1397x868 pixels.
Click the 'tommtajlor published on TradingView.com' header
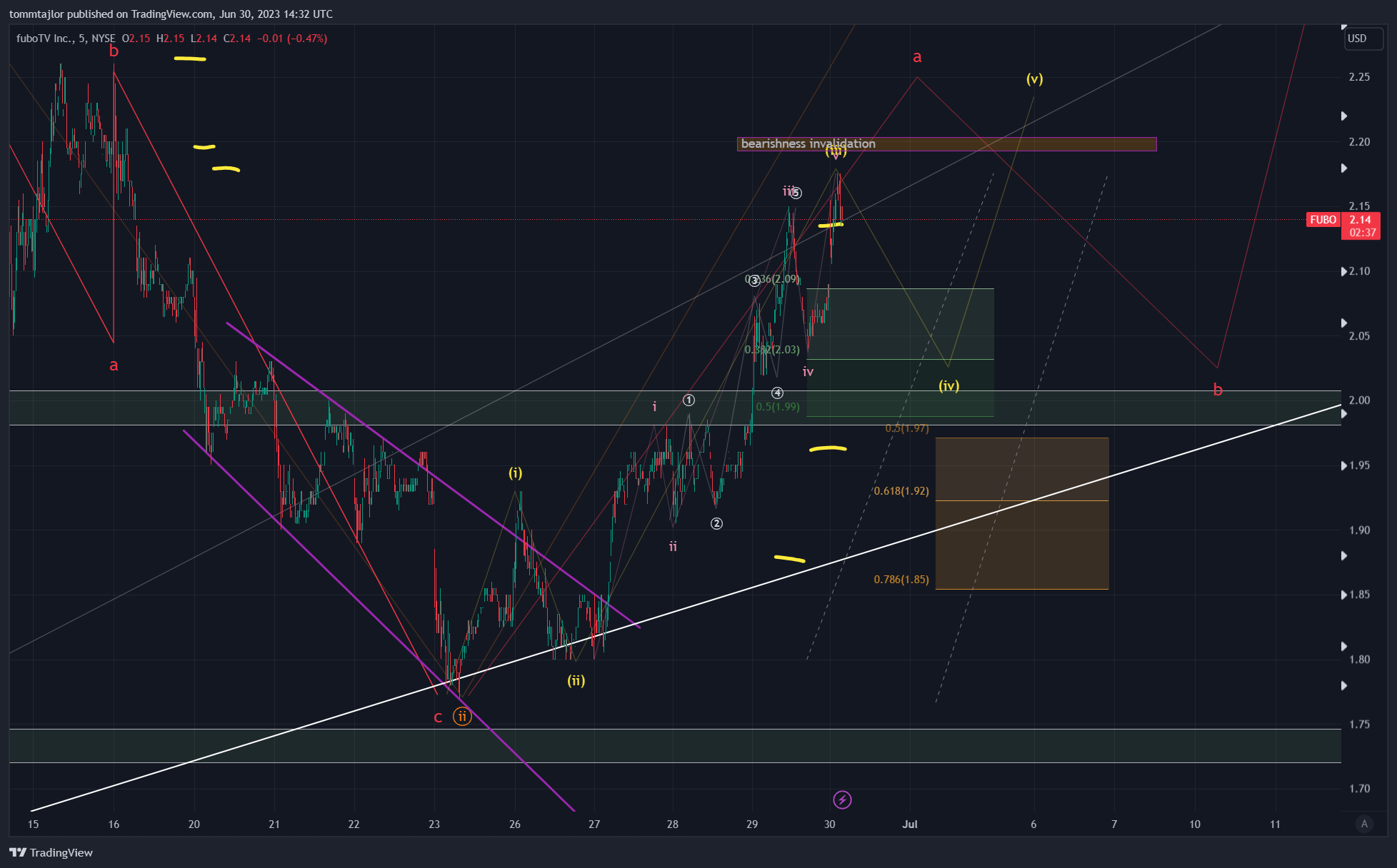coord(171,14)
